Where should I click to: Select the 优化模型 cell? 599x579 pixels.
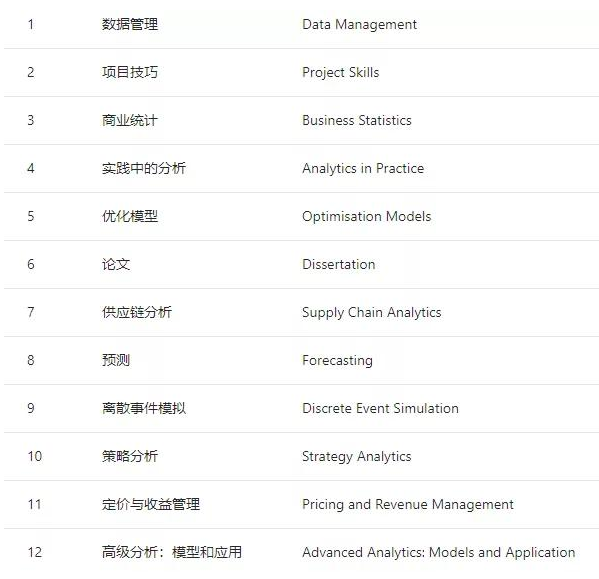pos(130,217)
